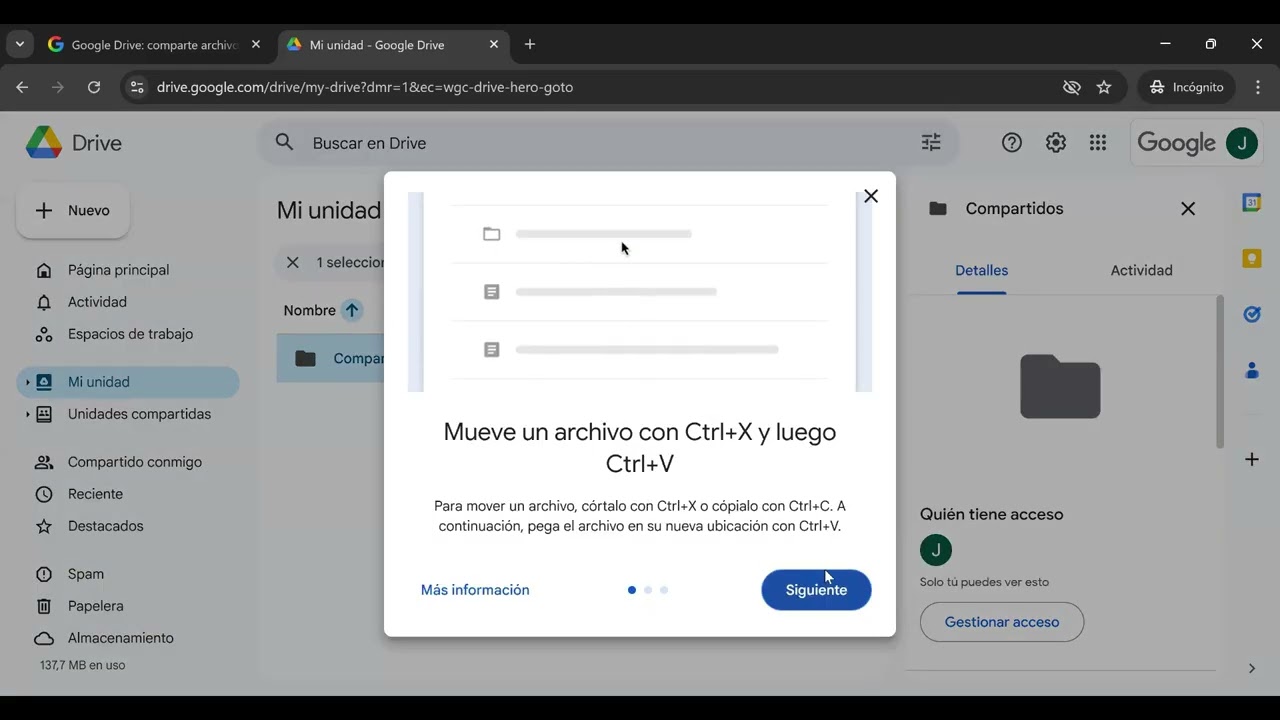Open the Más información link

click(475, 590)
